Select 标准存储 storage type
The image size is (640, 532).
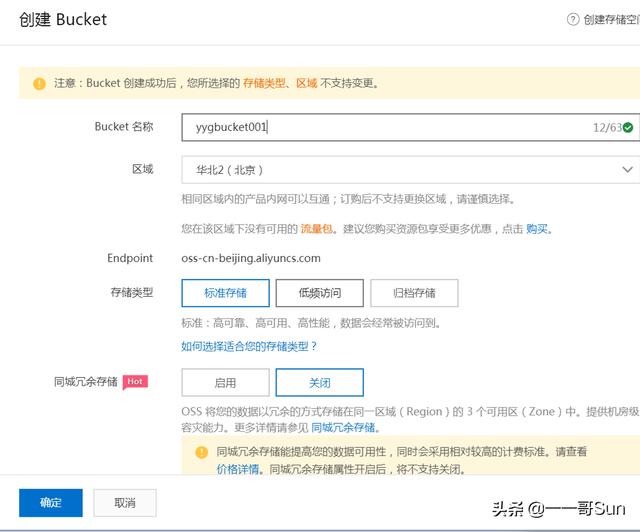(x=225, y=293)
